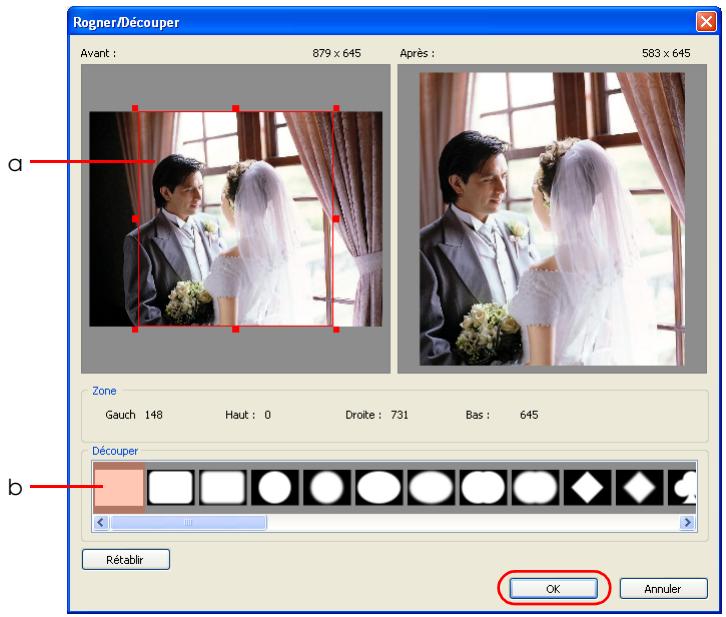Choose the soft-edged rounded-rectangle cutout shape
726x617 pixels.
223,487
